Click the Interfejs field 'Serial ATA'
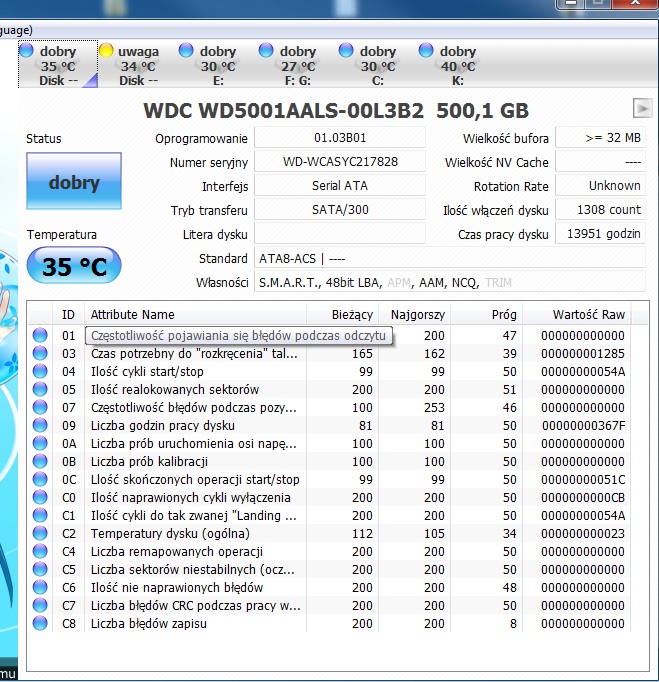The width and height of the screenshot is (659, 682). 340,186
